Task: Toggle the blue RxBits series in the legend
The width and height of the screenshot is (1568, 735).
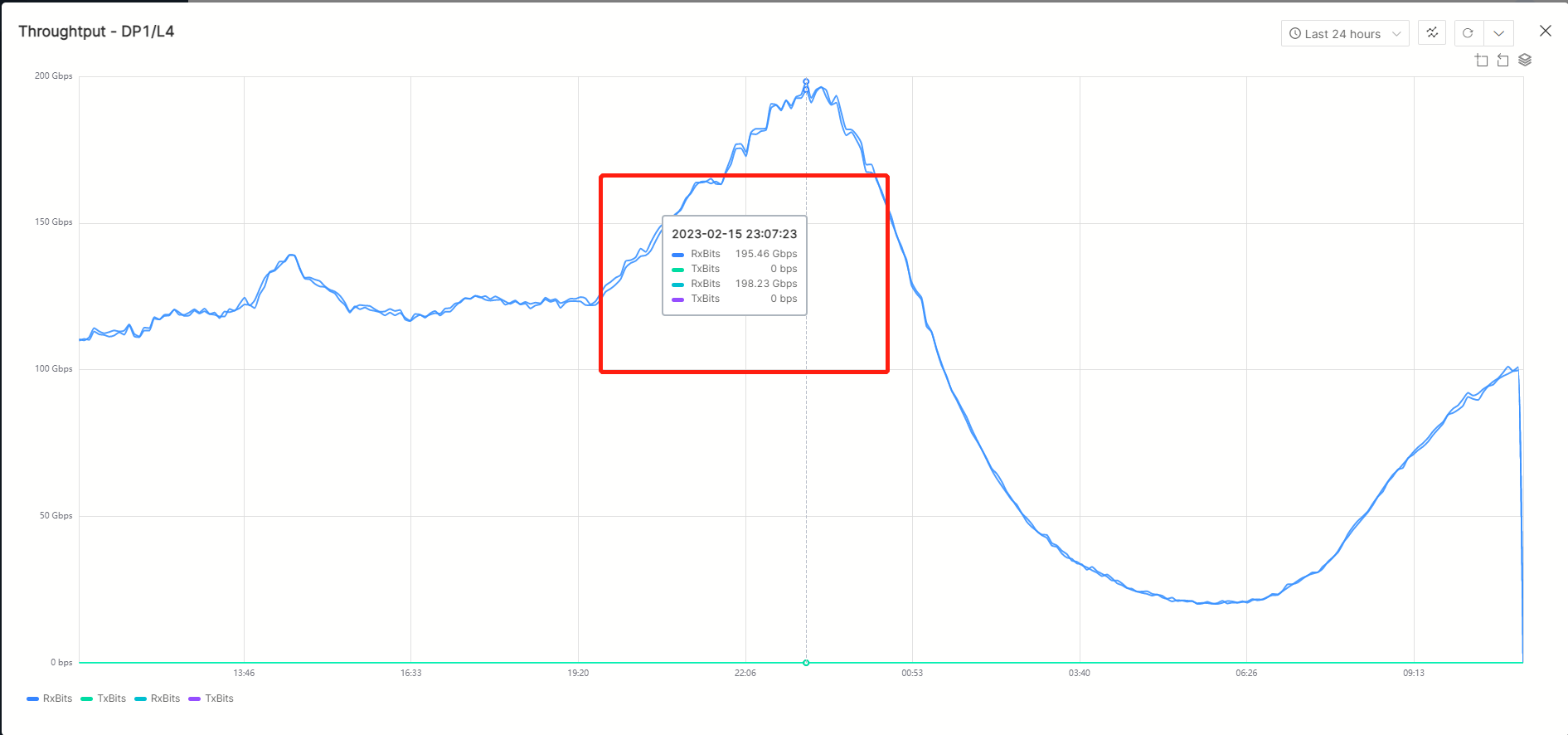Action: (50, 698)
